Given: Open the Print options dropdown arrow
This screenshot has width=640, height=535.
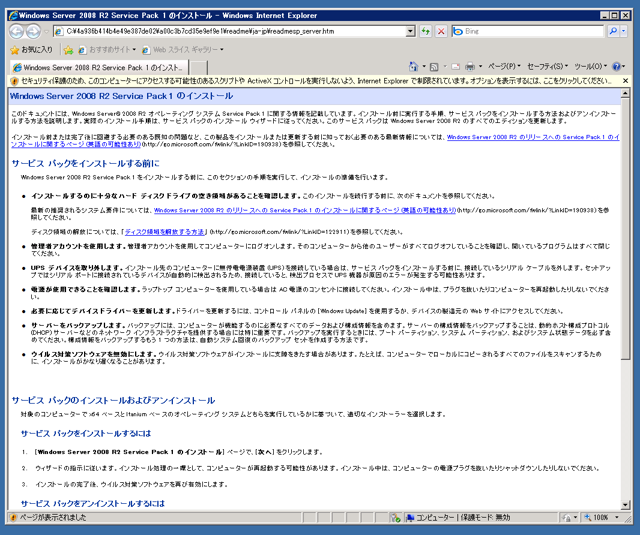Looking at the screenshot, I should 480,66.
